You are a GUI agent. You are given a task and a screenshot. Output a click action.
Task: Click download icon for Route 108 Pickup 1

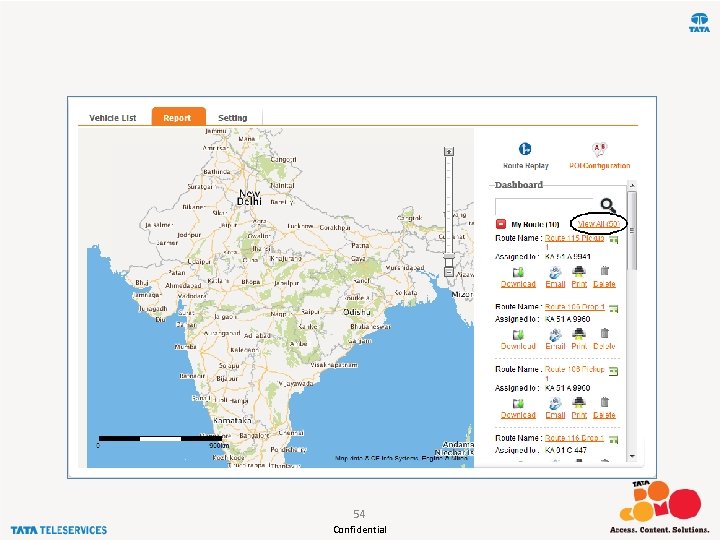(x=518, y=404)
